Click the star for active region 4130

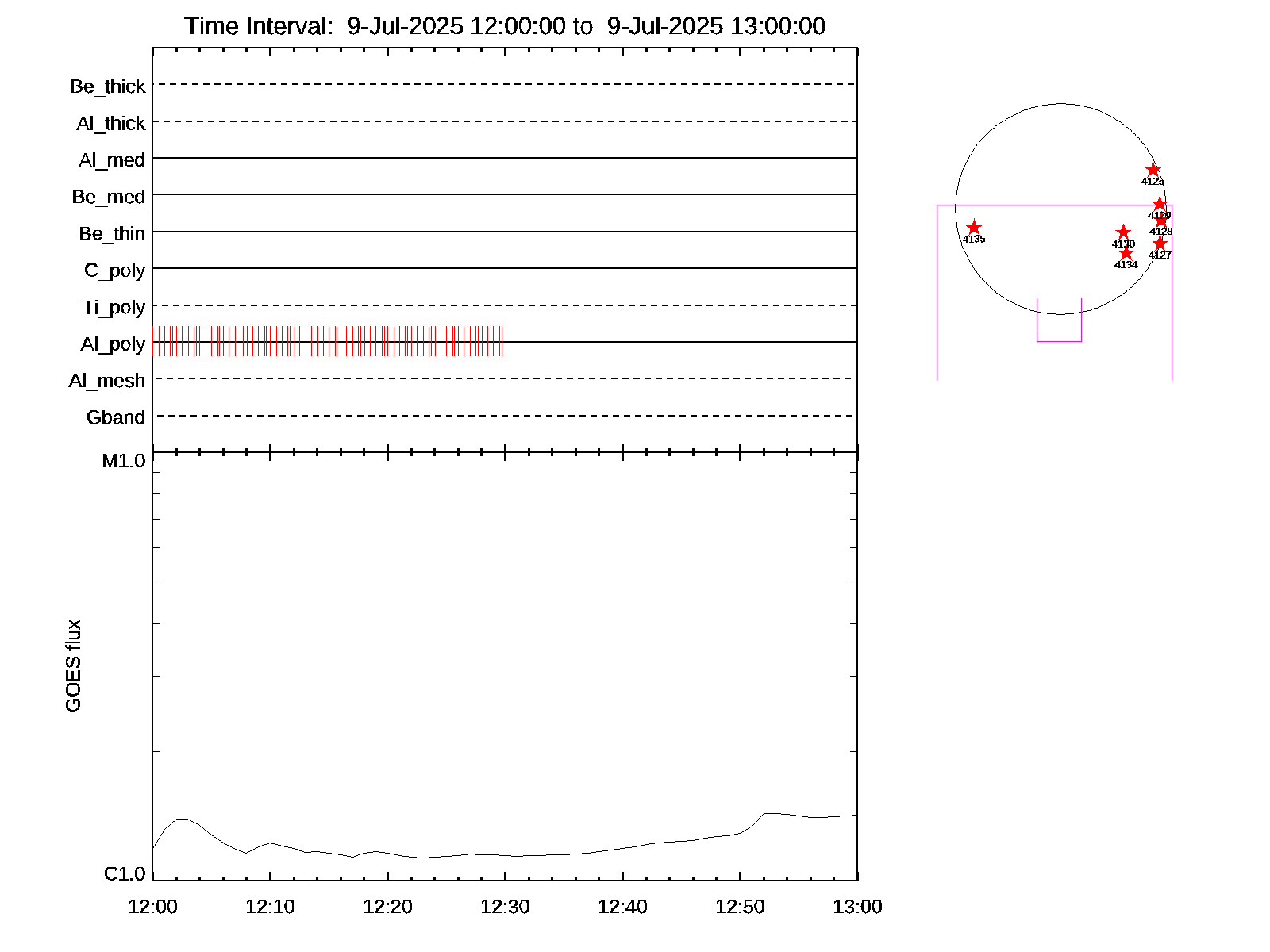point(1122,232)
